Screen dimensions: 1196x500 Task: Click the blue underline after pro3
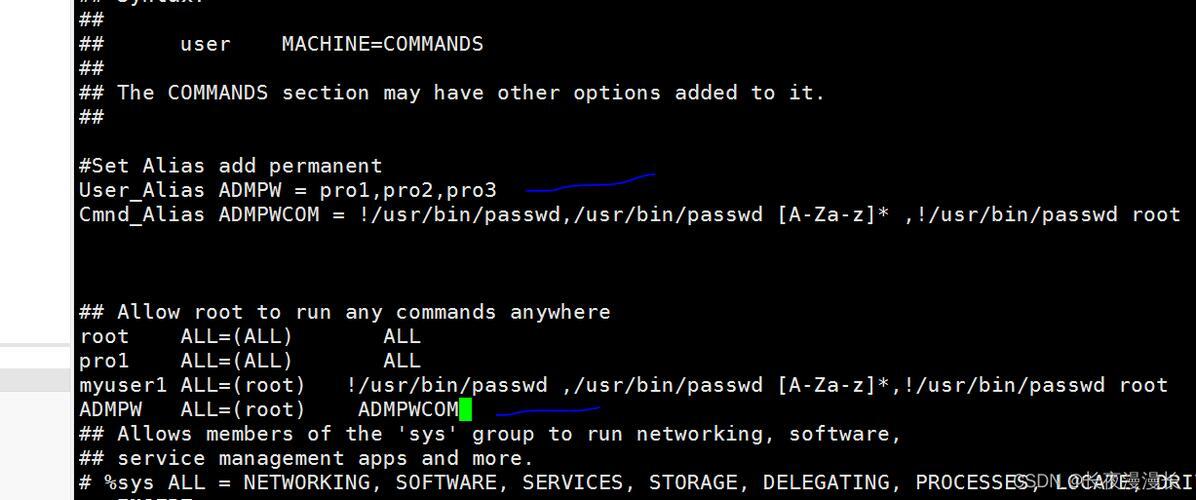coord(590,183)
